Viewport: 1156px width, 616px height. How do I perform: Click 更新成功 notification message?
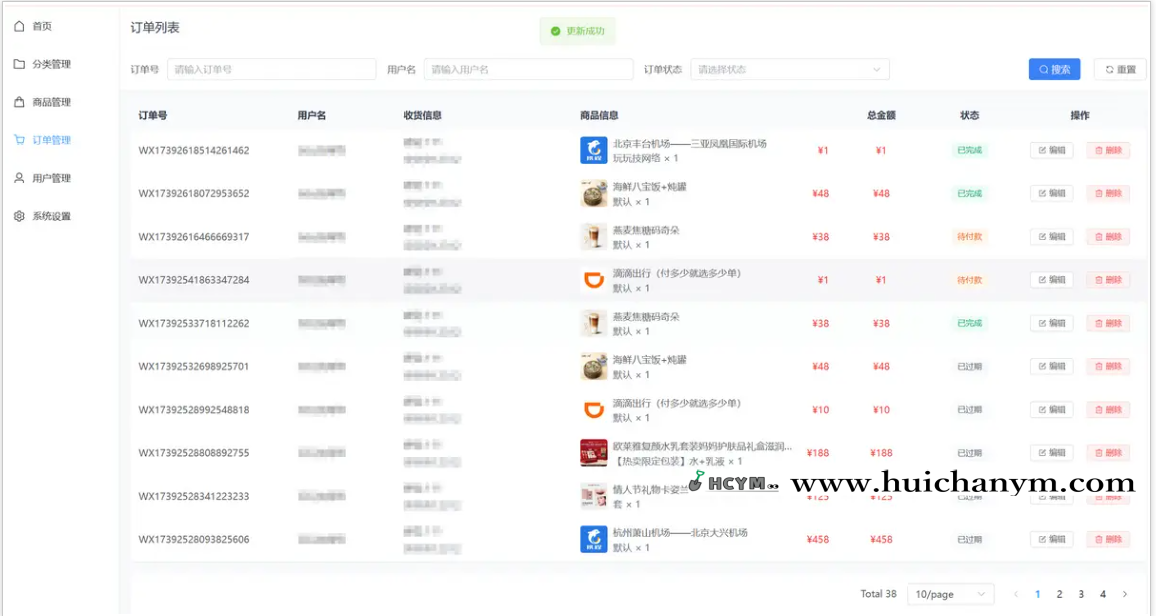pos(577,31)
